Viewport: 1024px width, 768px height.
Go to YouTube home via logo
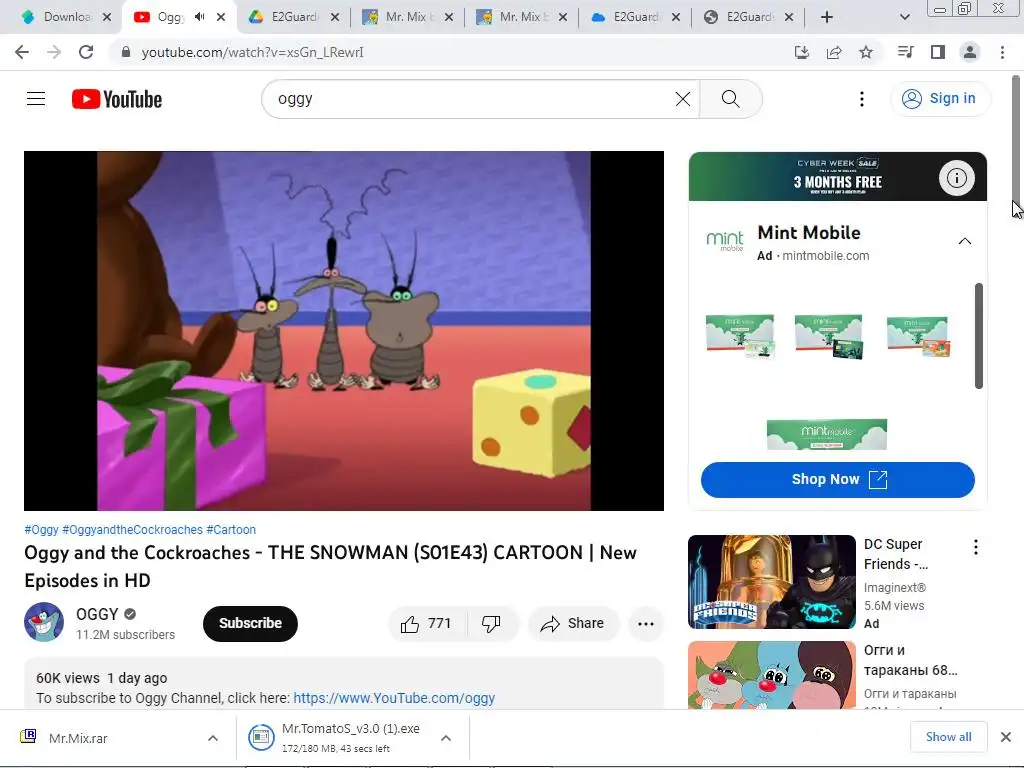pyautogui.click(x=117, y=99)
